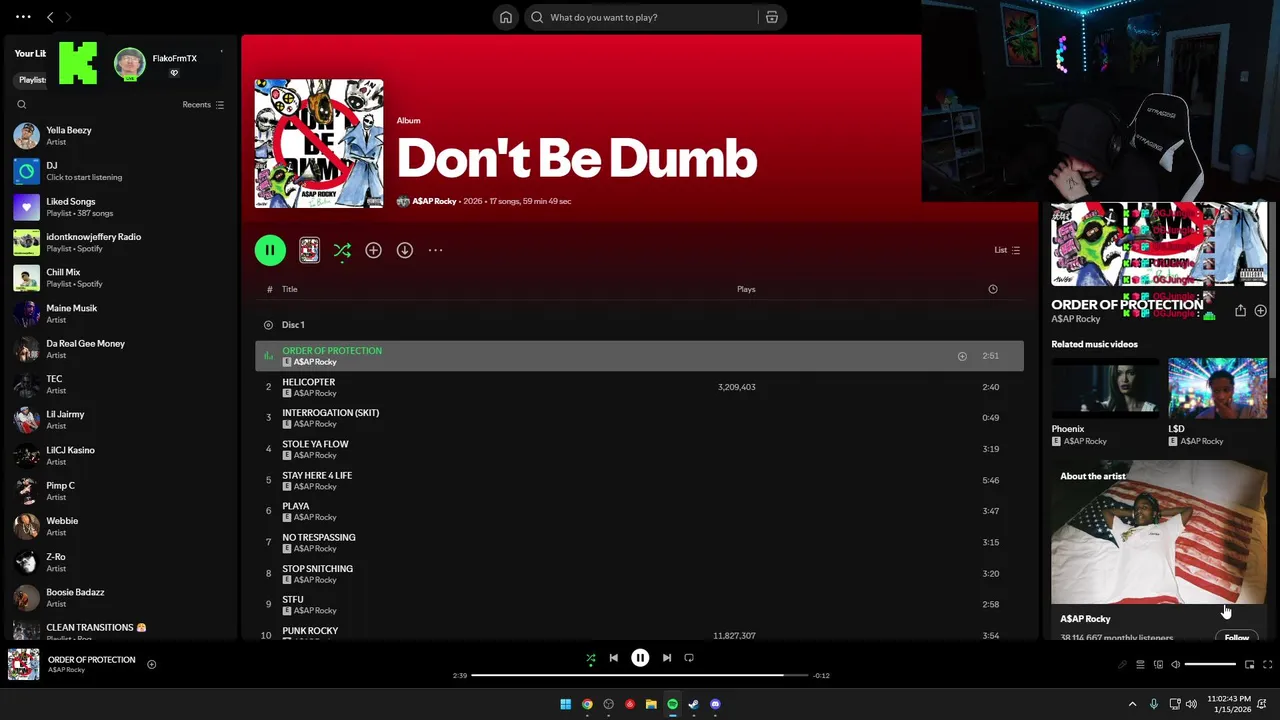This screenshot has height=720, width=1280.
Task: Show hidden icons in system tray
Action: [x=1132, y=704]
